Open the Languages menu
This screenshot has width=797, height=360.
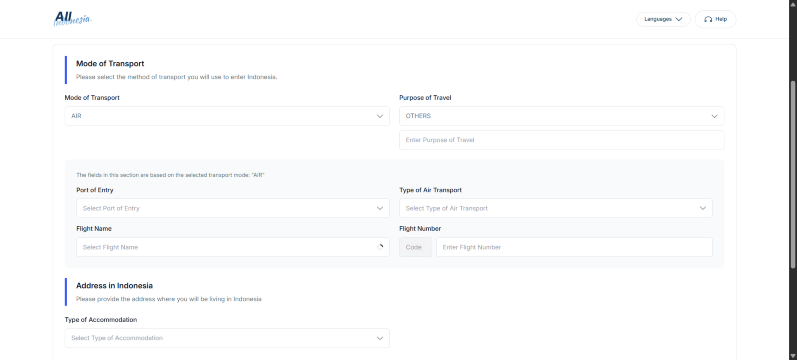[x=663, y=19]
